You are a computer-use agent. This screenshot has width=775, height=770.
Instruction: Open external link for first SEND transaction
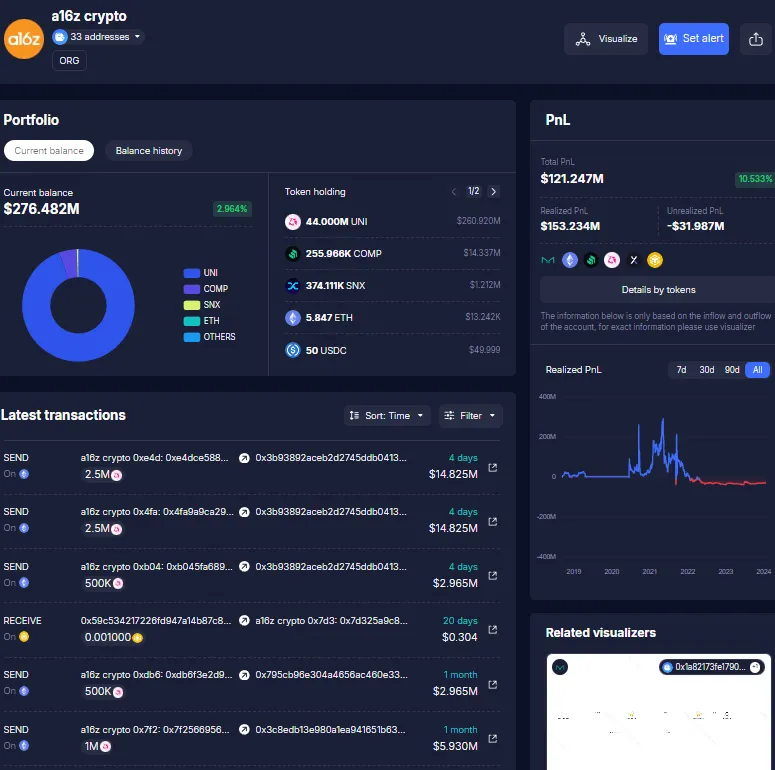tap(491, 467)
